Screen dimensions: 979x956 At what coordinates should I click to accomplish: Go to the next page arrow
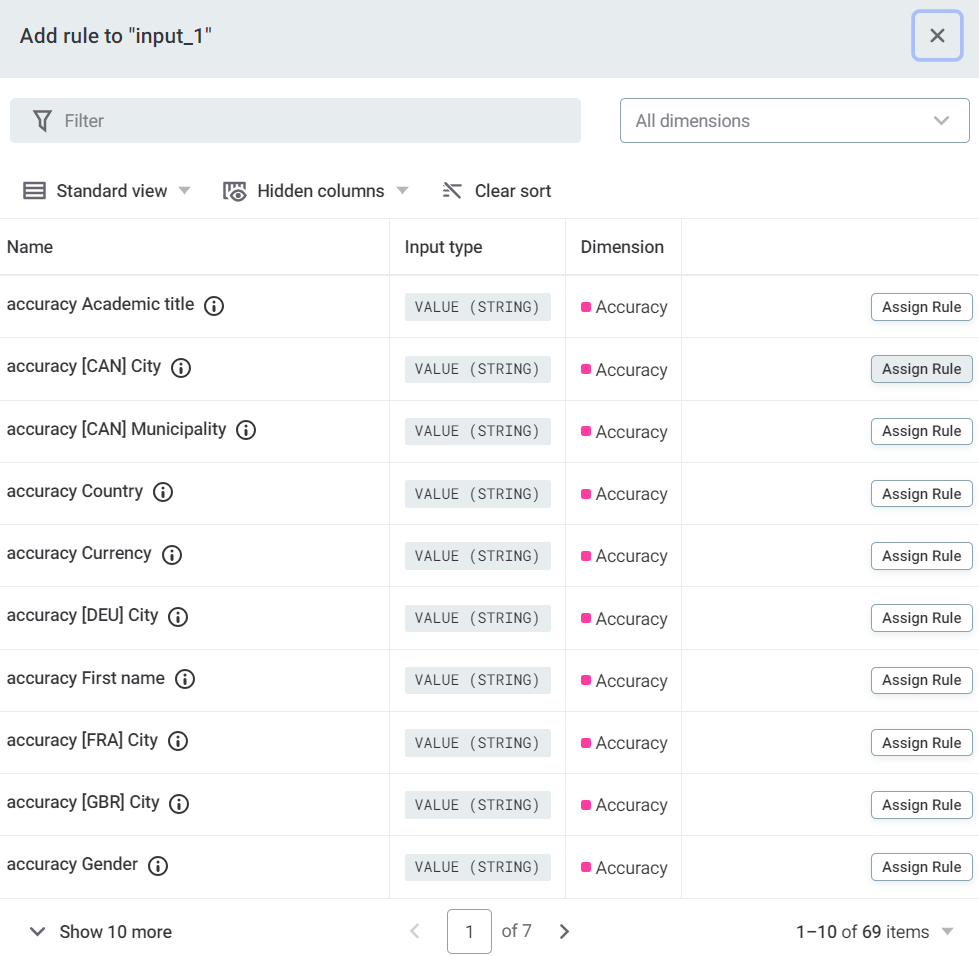click(564, 932)
